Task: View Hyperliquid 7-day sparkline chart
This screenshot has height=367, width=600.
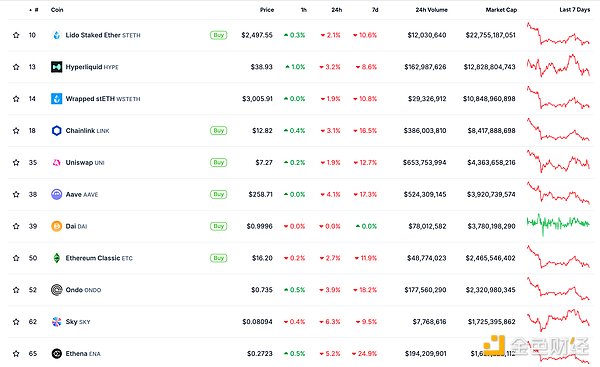Action: coord(558,65)
